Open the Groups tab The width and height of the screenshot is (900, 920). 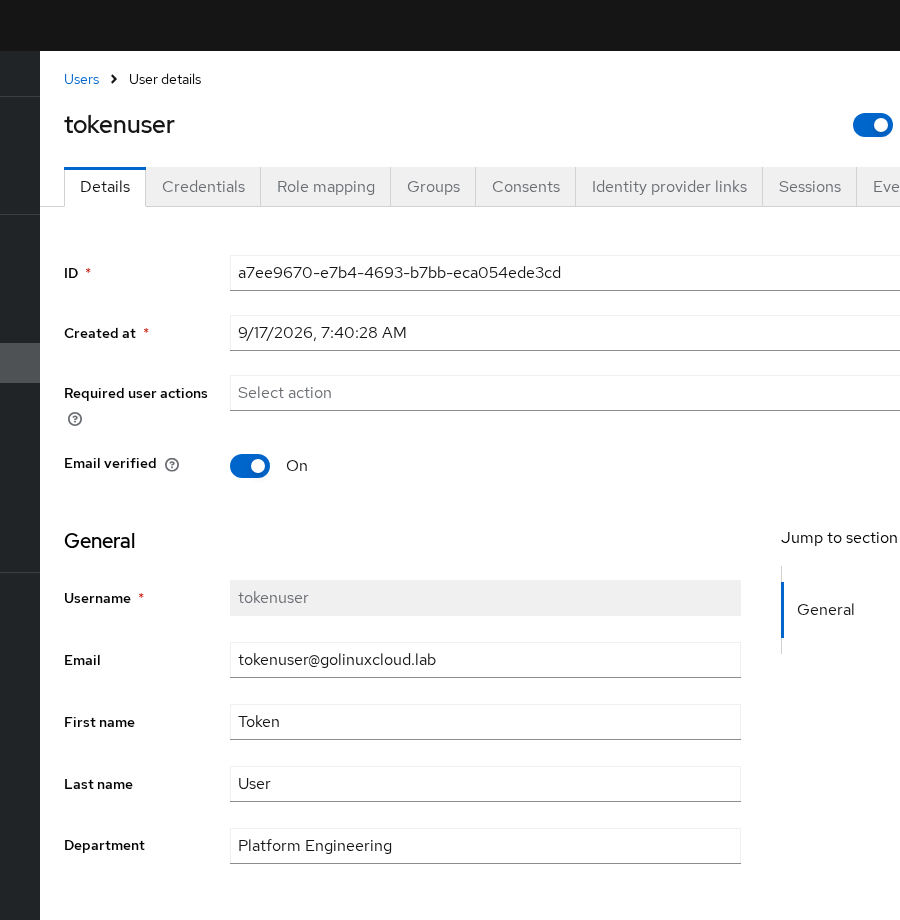(434, 187)
